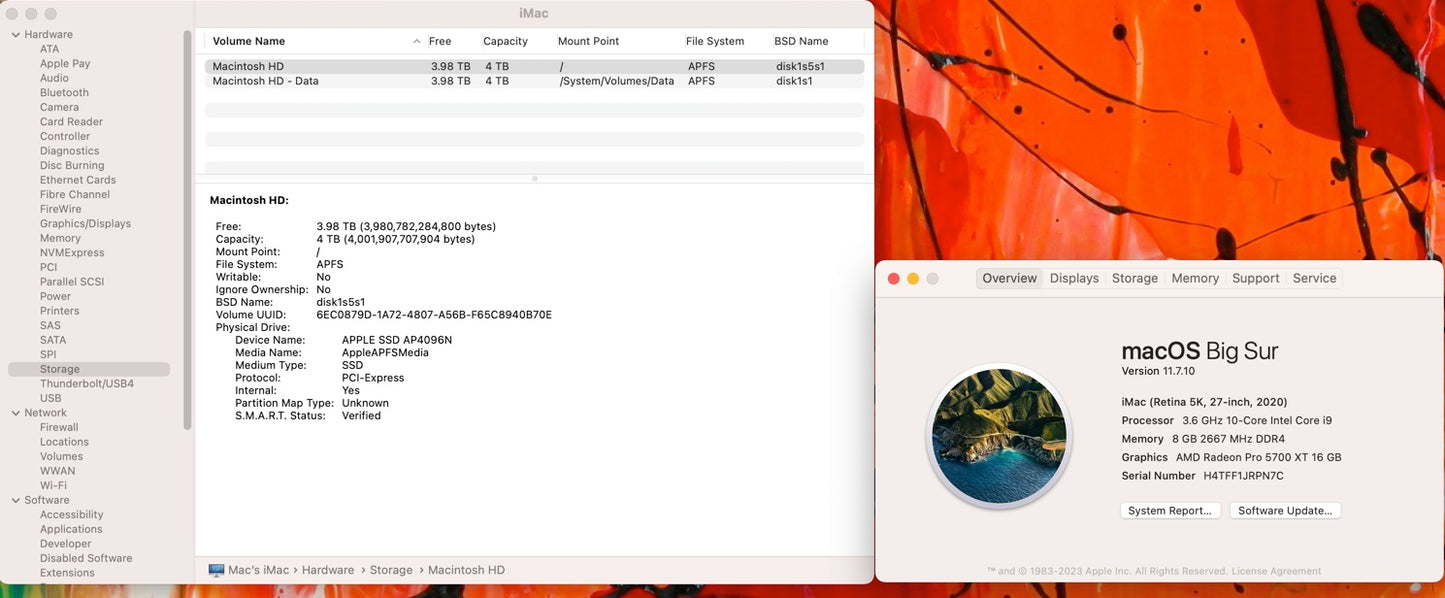Collapse the Network category disclosure triangle
This screenshot has width=1445, height=598.
coord(15,413)
